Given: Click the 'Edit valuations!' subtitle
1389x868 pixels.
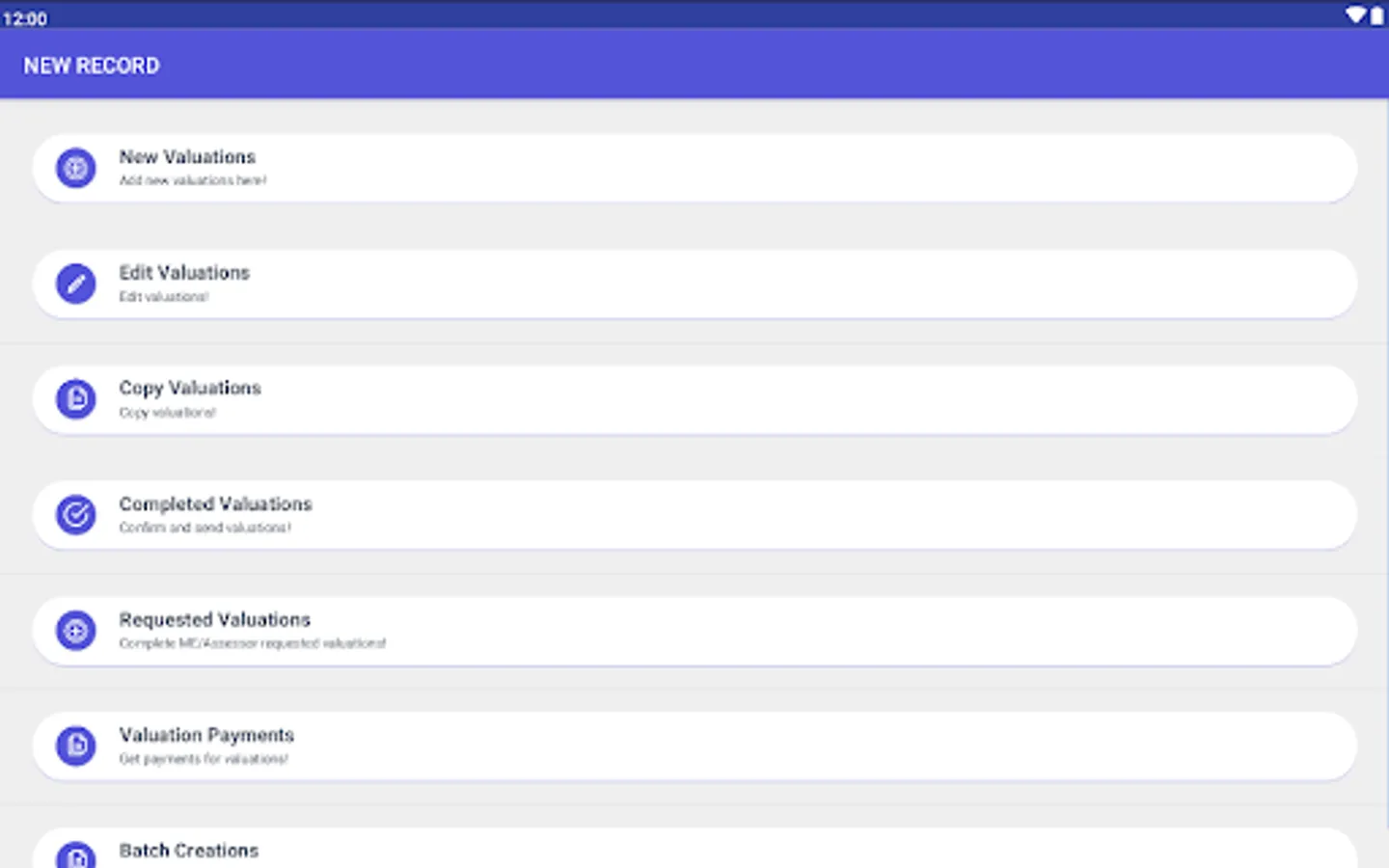Looking at the screenshot, I should (x=164, y=296).
